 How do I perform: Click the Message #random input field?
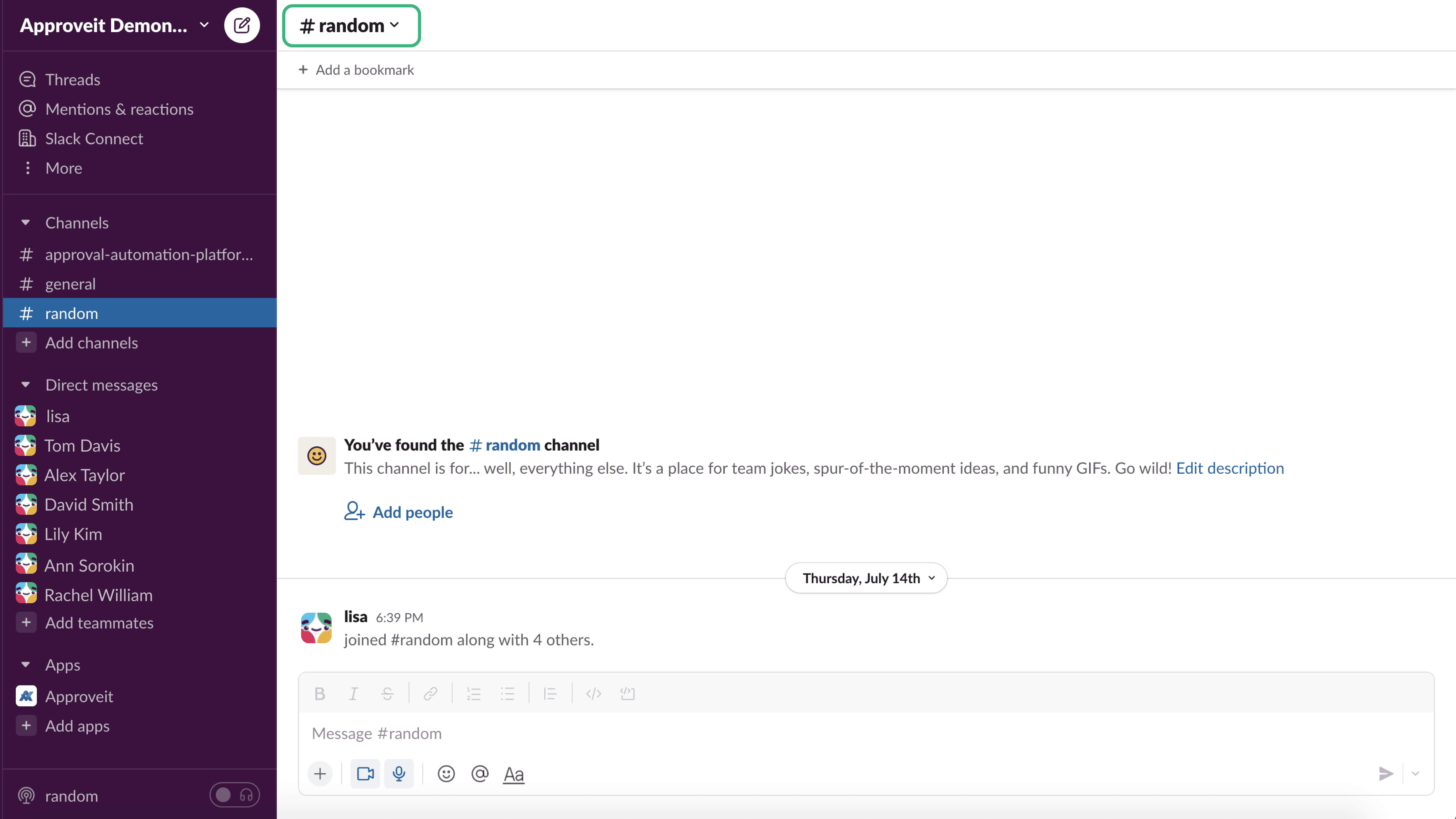[x=866, y=733]
